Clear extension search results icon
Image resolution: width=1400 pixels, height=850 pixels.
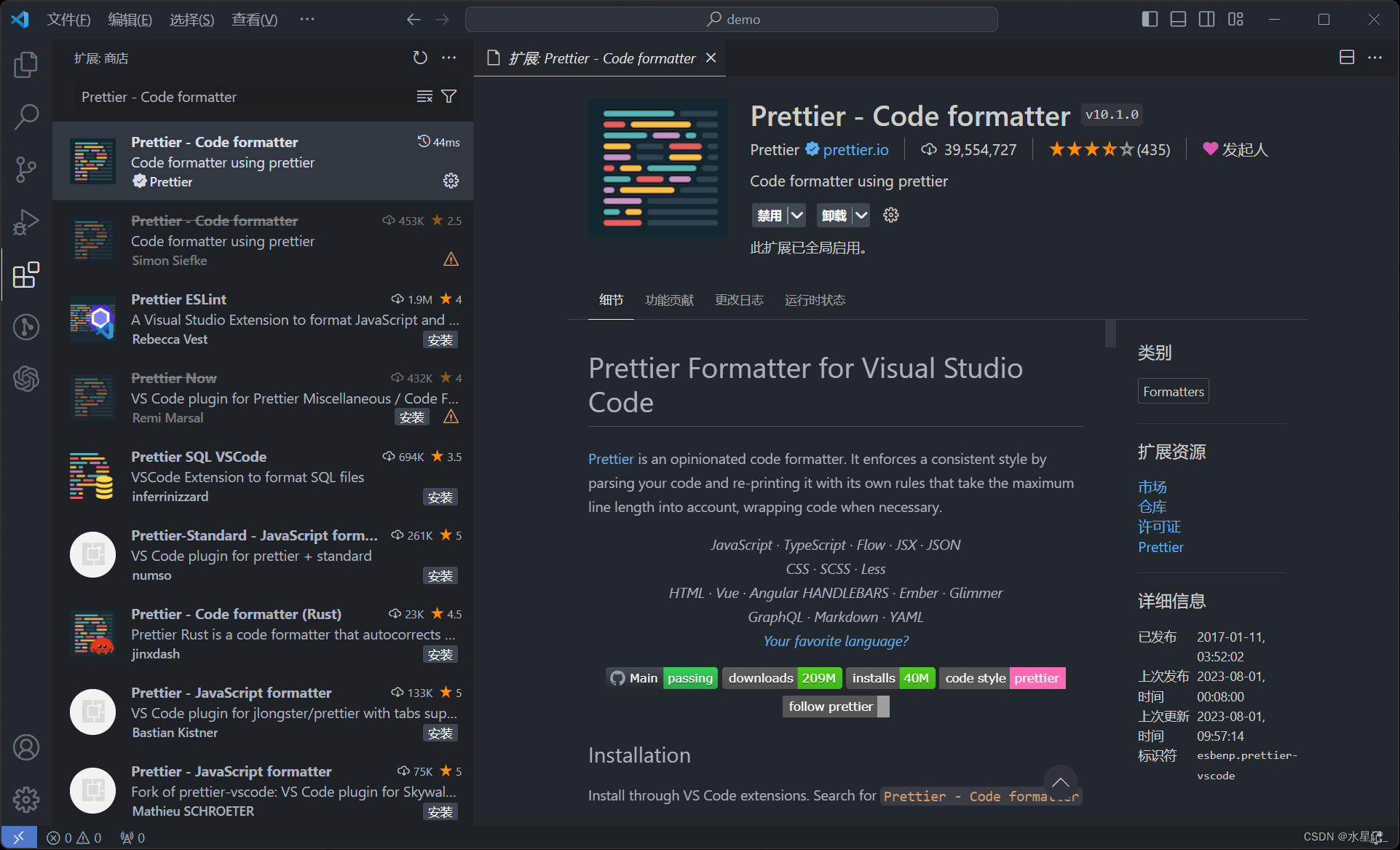424,97
